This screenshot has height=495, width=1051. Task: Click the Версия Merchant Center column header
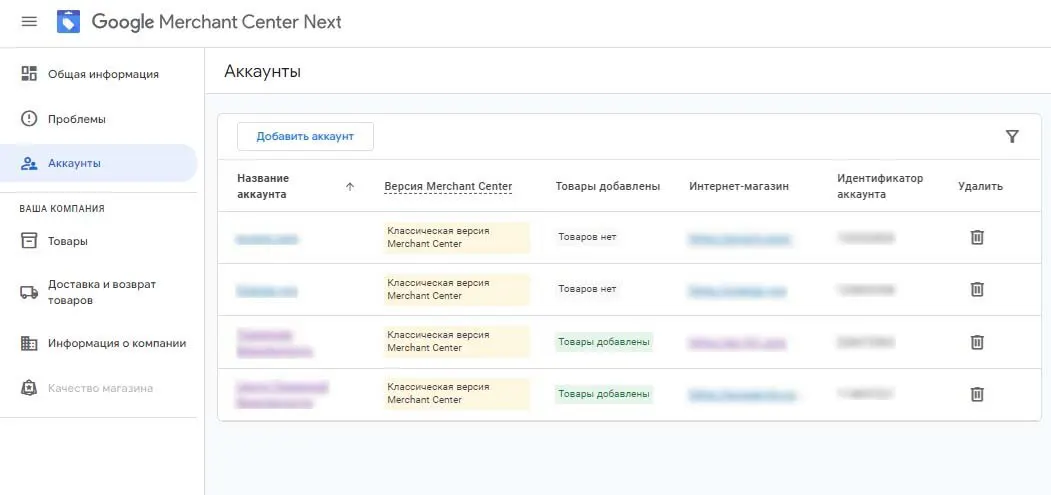[448, 186]
